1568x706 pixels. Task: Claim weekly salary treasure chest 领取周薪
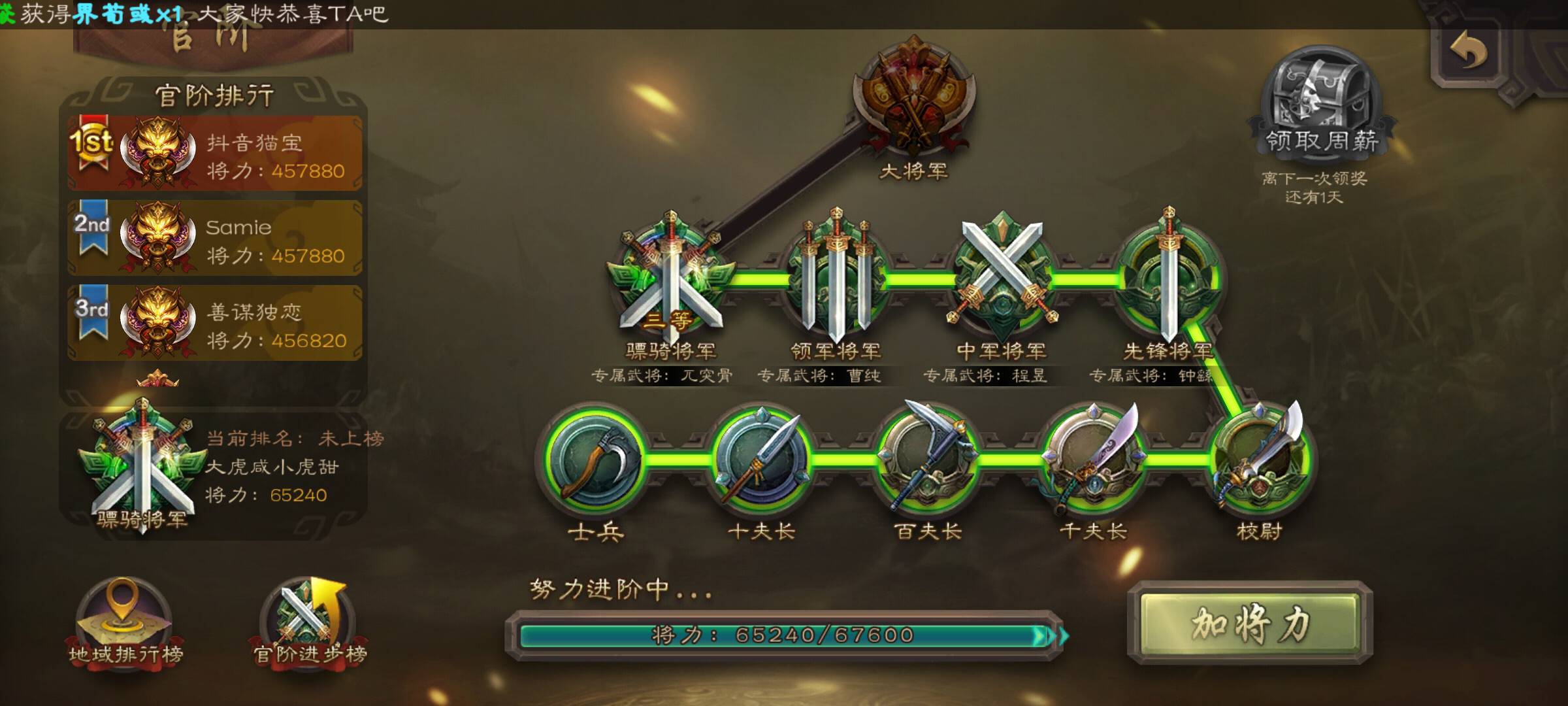pos(1321,101)
